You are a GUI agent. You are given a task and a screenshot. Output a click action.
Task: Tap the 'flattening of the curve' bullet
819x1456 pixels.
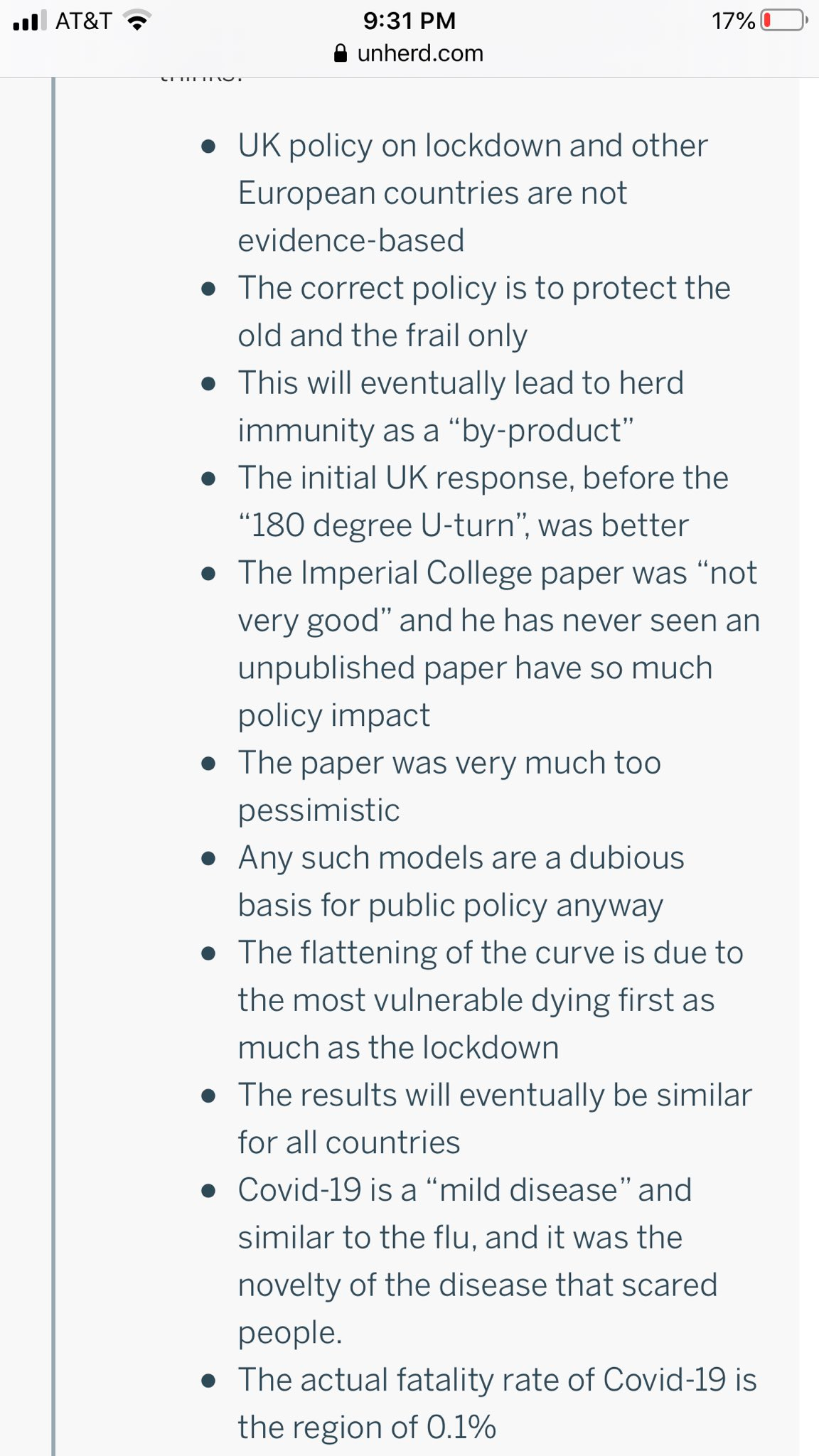tap(491, 1000)
